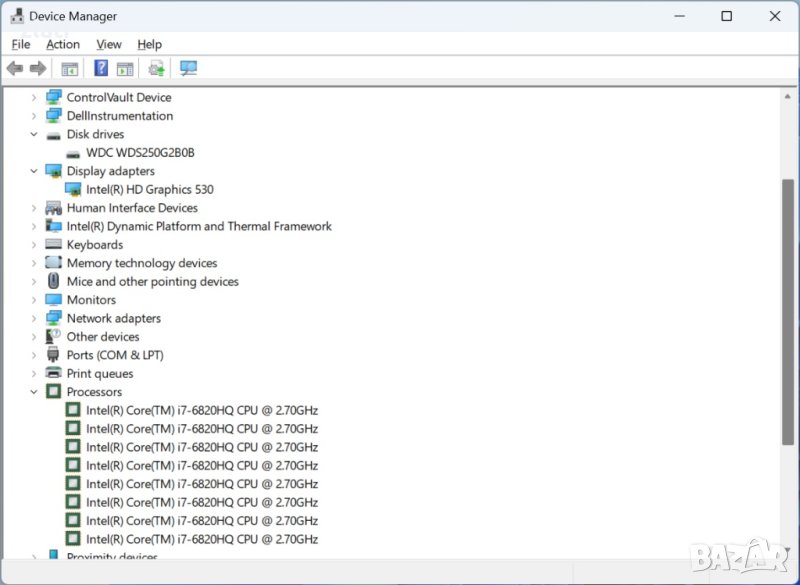The image size is (800, 585).
Task: Click the vertical scrollbar thumb
Action: point(788,310)
